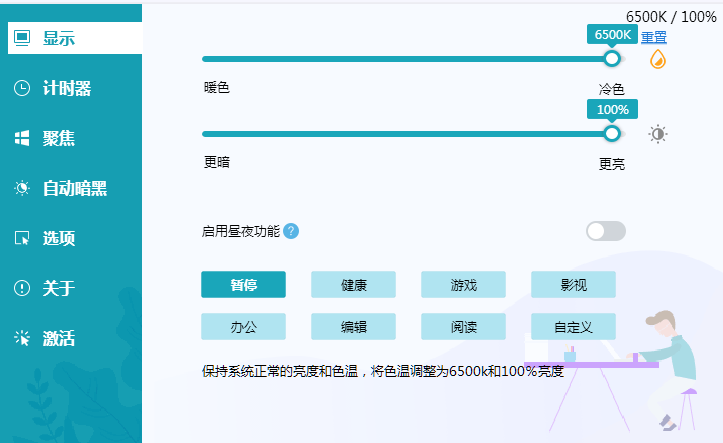Screen dimensions: 723x443
Task: Open the 关于 about tab
Action: 58,288
